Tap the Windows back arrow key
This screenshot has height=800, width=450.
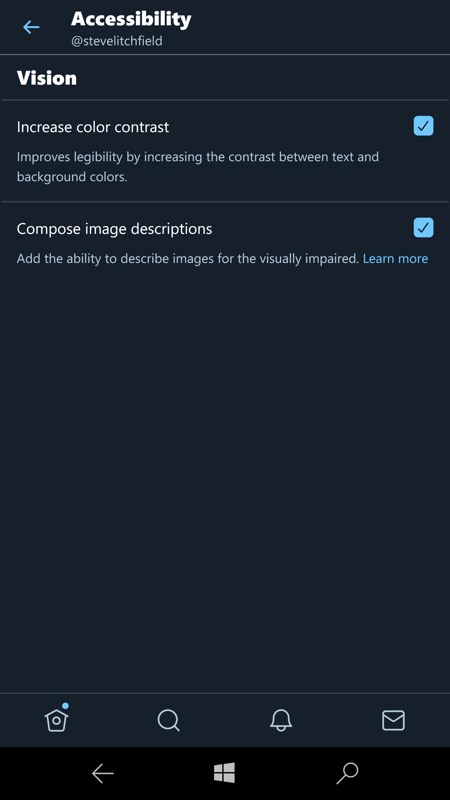pos(103,773)
